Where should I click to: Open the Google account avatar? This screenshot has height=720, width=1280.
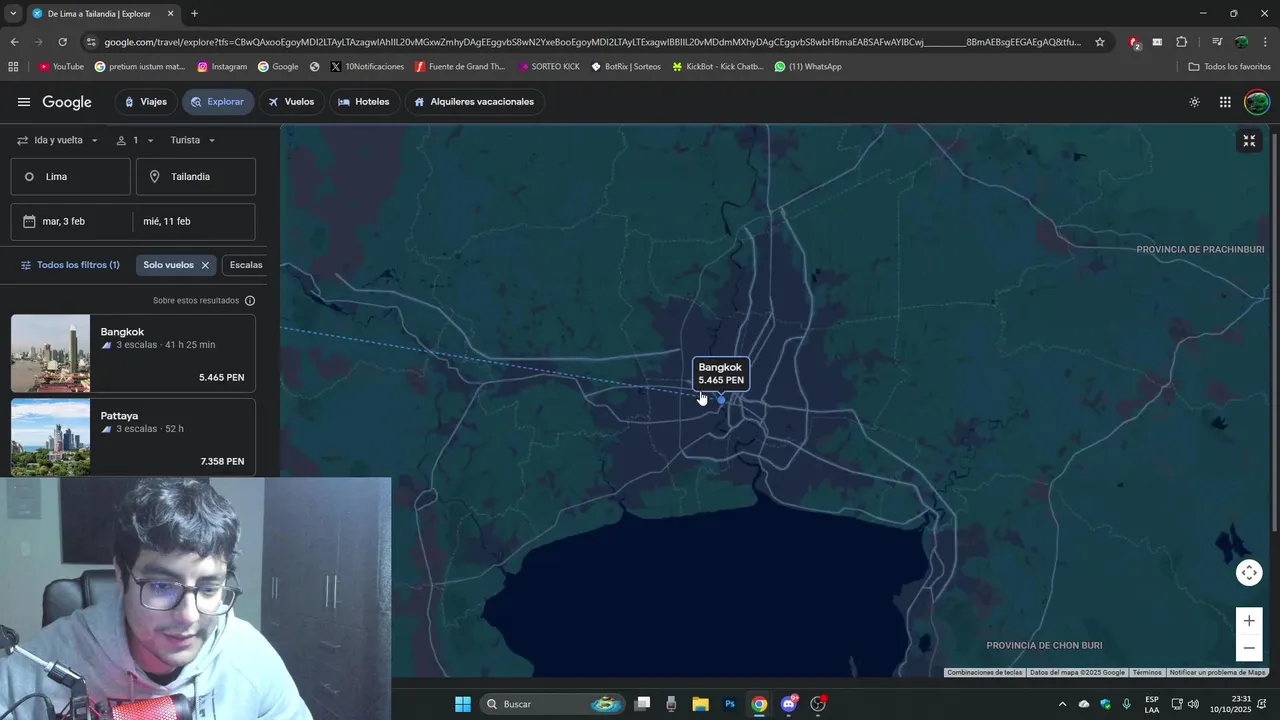pos(1257,102)
